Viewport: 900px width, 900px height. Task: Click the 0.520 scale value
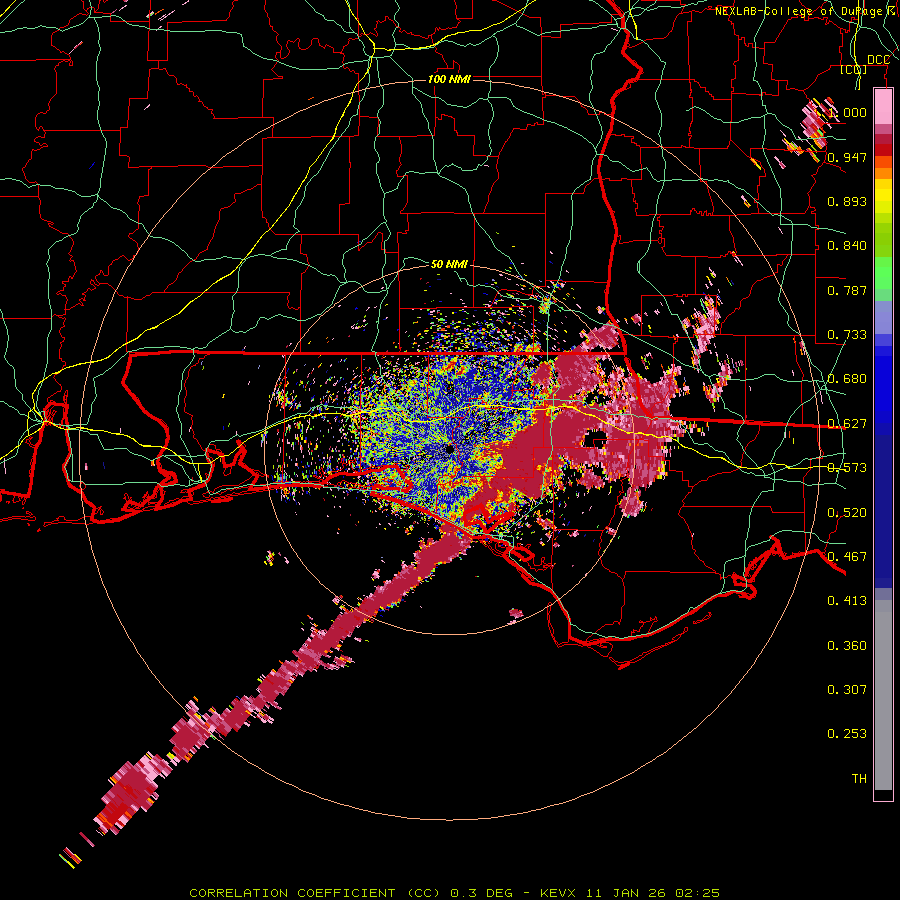847,513
